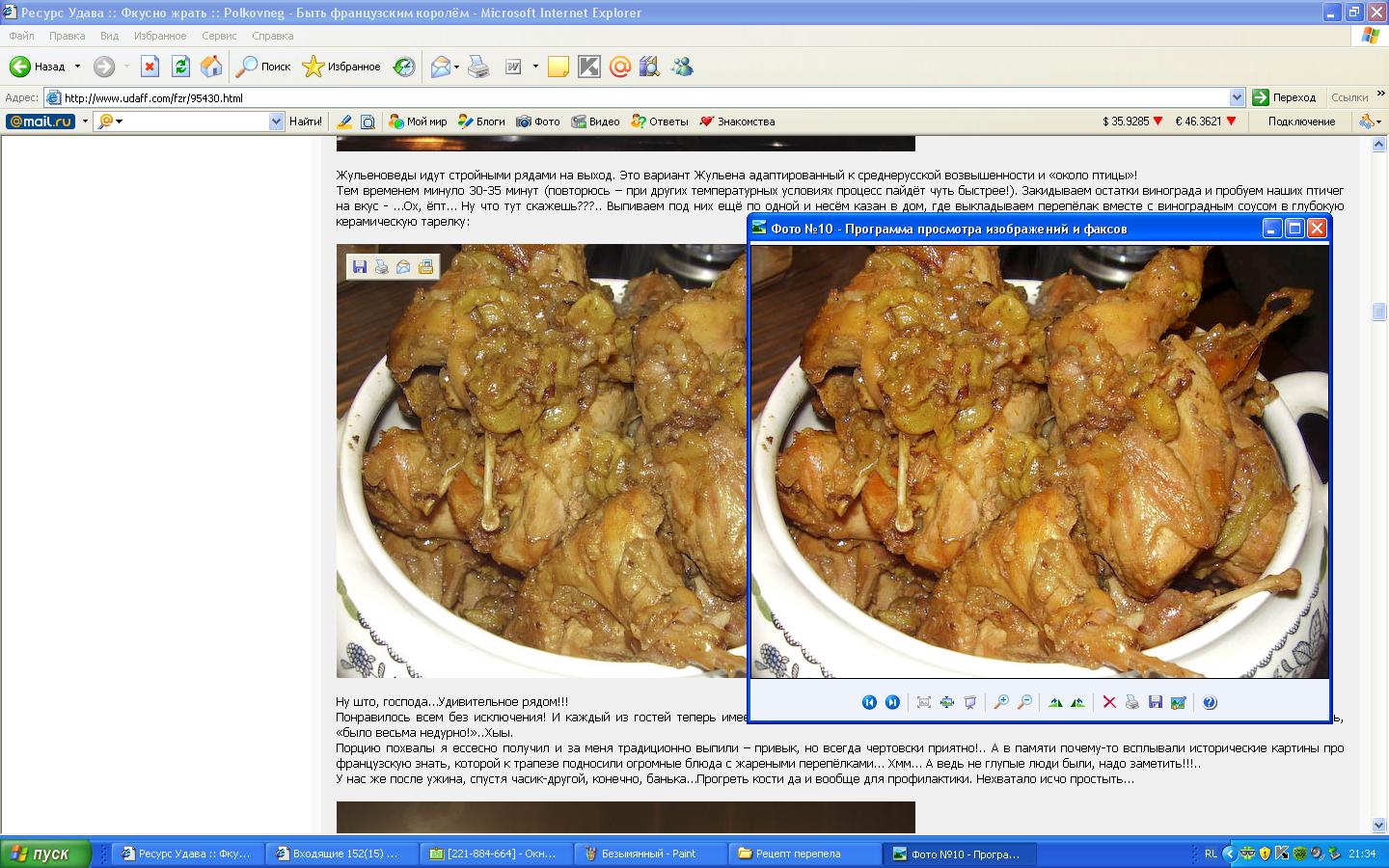Open the Сервис menu
Viewport: 1389px width, 868px height.
click(219, 36)
